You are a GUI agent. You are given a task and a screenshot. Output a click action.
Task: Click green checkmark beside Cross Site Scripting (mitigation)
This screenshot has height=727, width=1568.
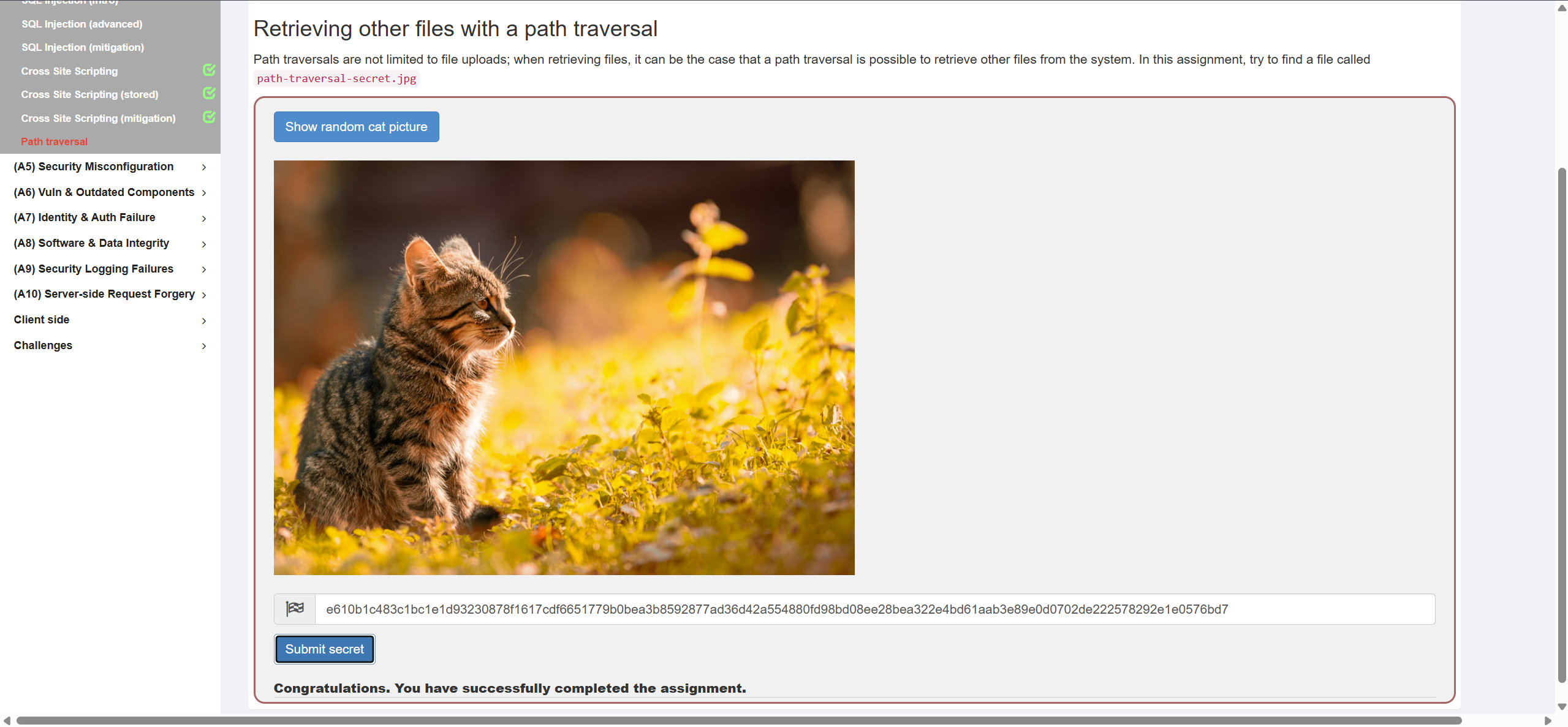pos(209,117)
